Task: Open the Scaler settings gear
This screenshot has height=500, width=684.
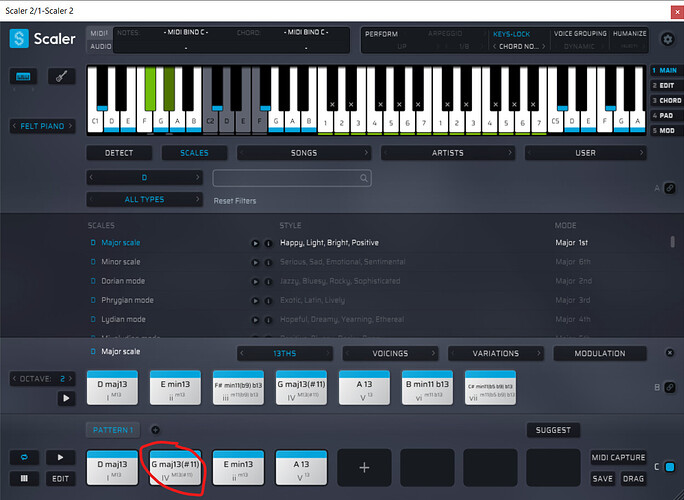Action: pyautogui.click(x=667, y=39)
